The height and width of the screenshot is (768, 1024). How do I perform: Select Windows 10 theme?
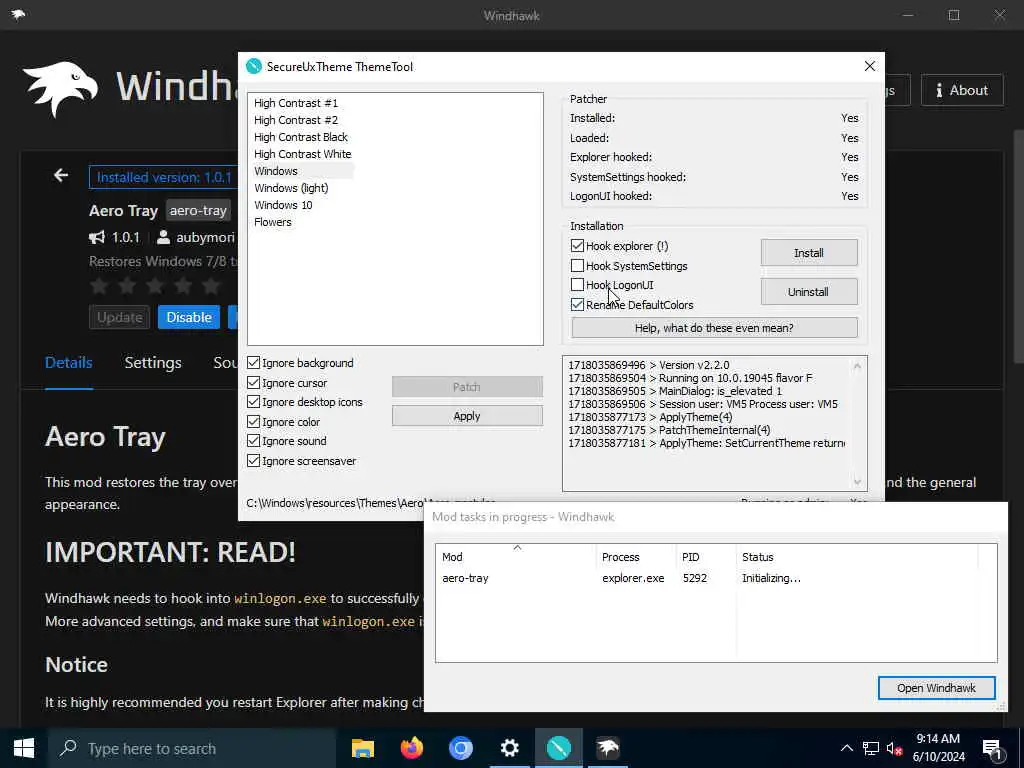[x=283, y=205]
